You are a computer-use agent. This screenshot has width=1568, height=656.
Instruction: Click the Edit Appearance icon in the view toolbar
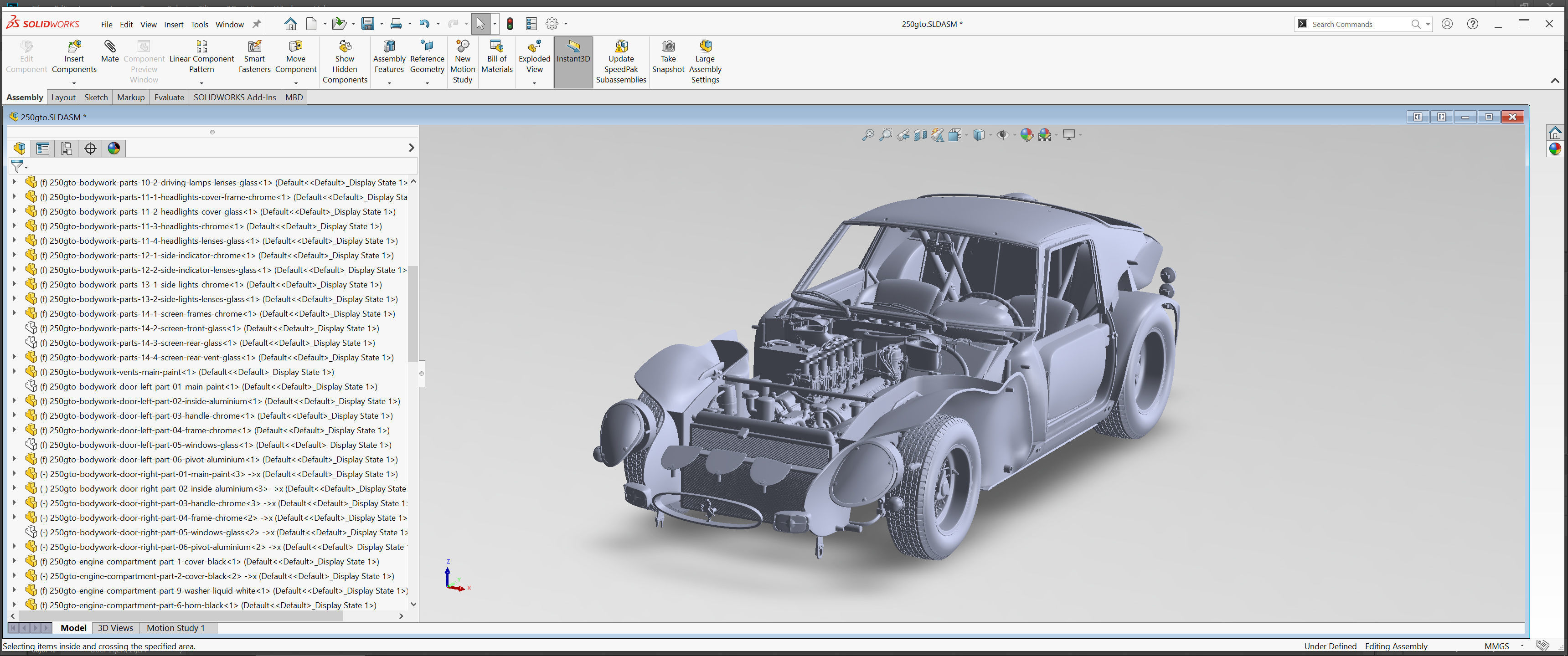[x=1027, y=135]
